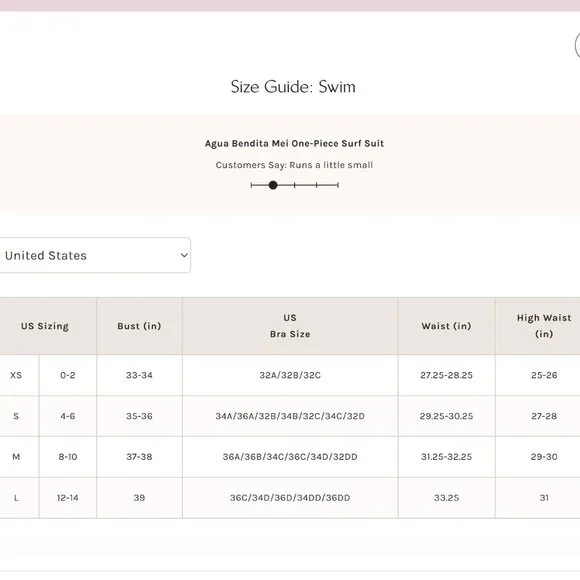
Task: Click the fit rating slider dot
Action: 273,185
